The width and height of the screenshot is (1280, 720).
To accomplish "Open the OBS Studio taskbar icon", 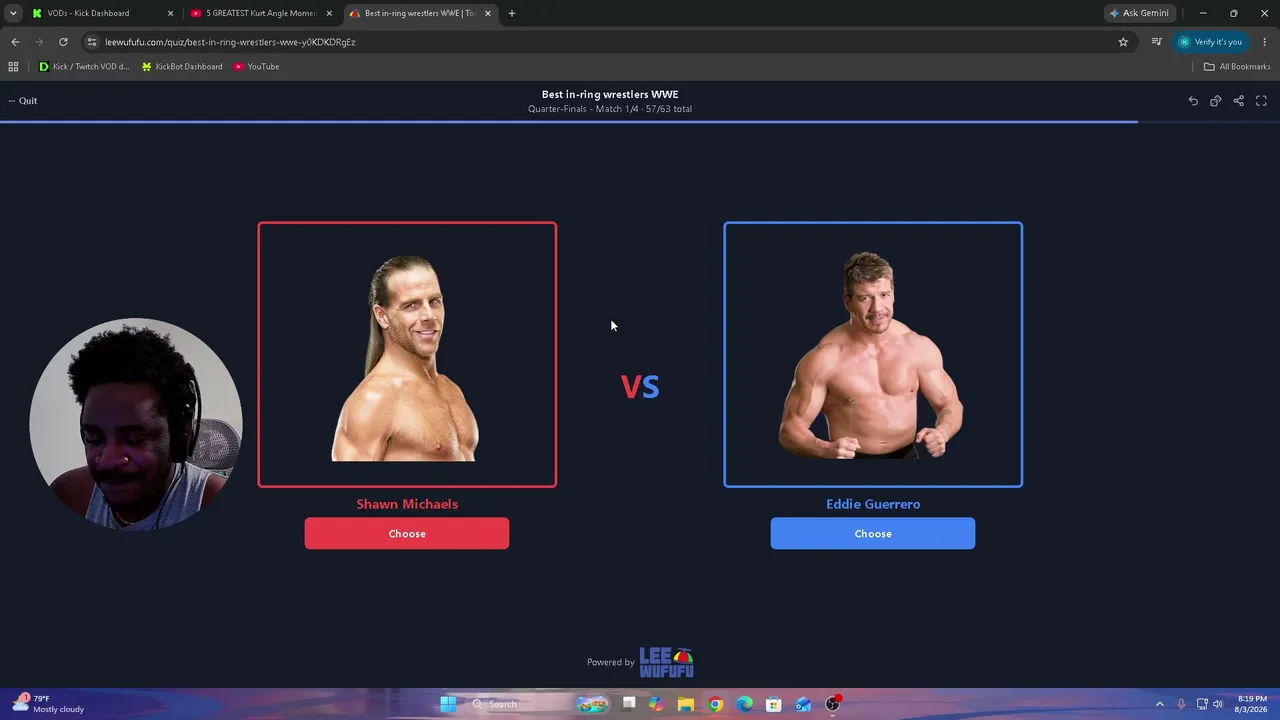I will [833, 704].
